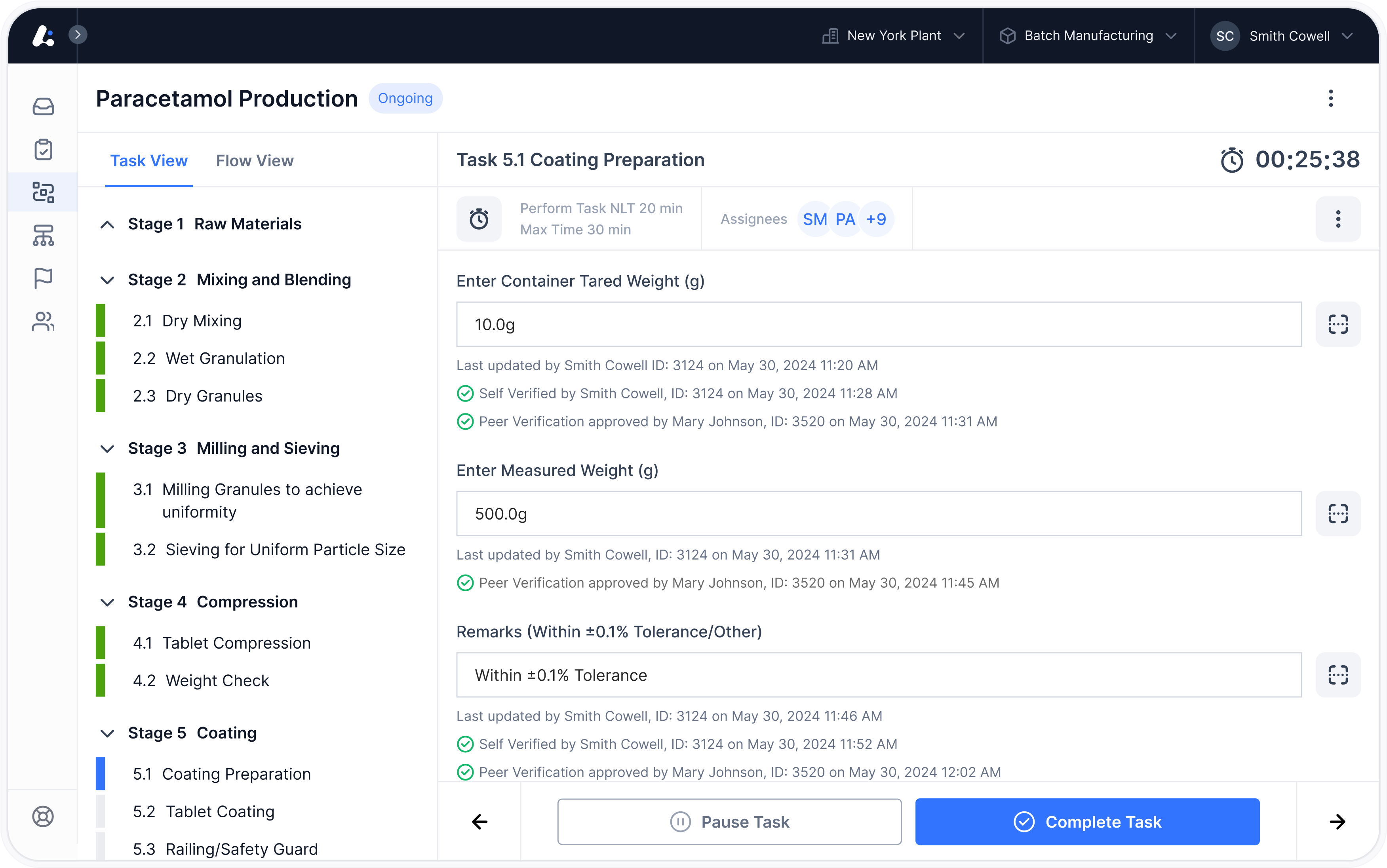1387x868 pixels.
Task: Open the flags sidebar icon
Action: tap(43, 278)
